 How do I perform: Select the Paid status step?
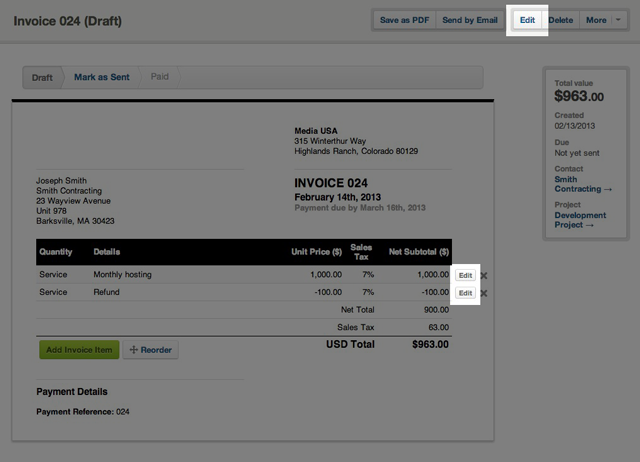point(160,77)
